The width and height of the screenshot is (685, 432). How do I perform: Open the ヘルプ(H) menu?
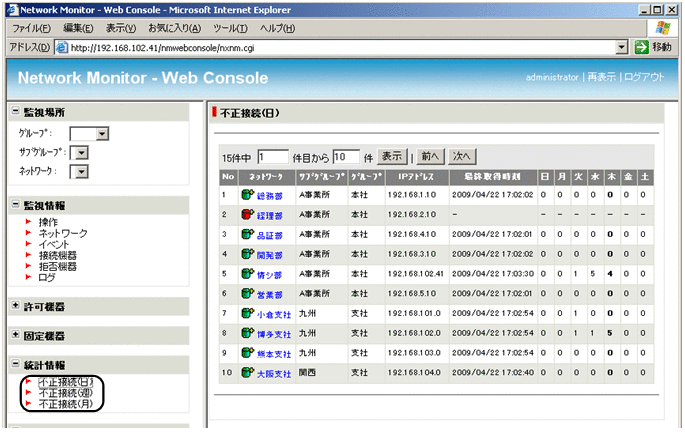277,28
